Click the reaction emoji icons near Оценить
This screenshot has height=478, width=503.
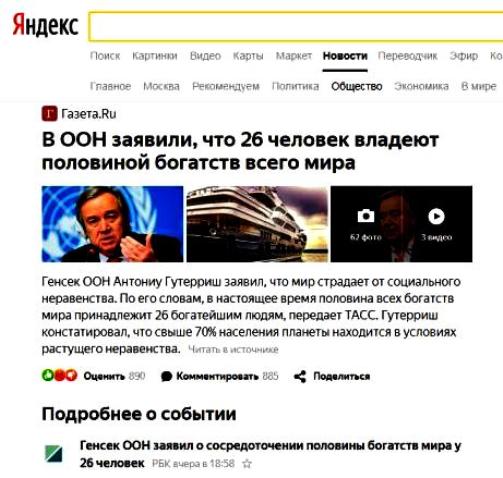click(60, 376)
